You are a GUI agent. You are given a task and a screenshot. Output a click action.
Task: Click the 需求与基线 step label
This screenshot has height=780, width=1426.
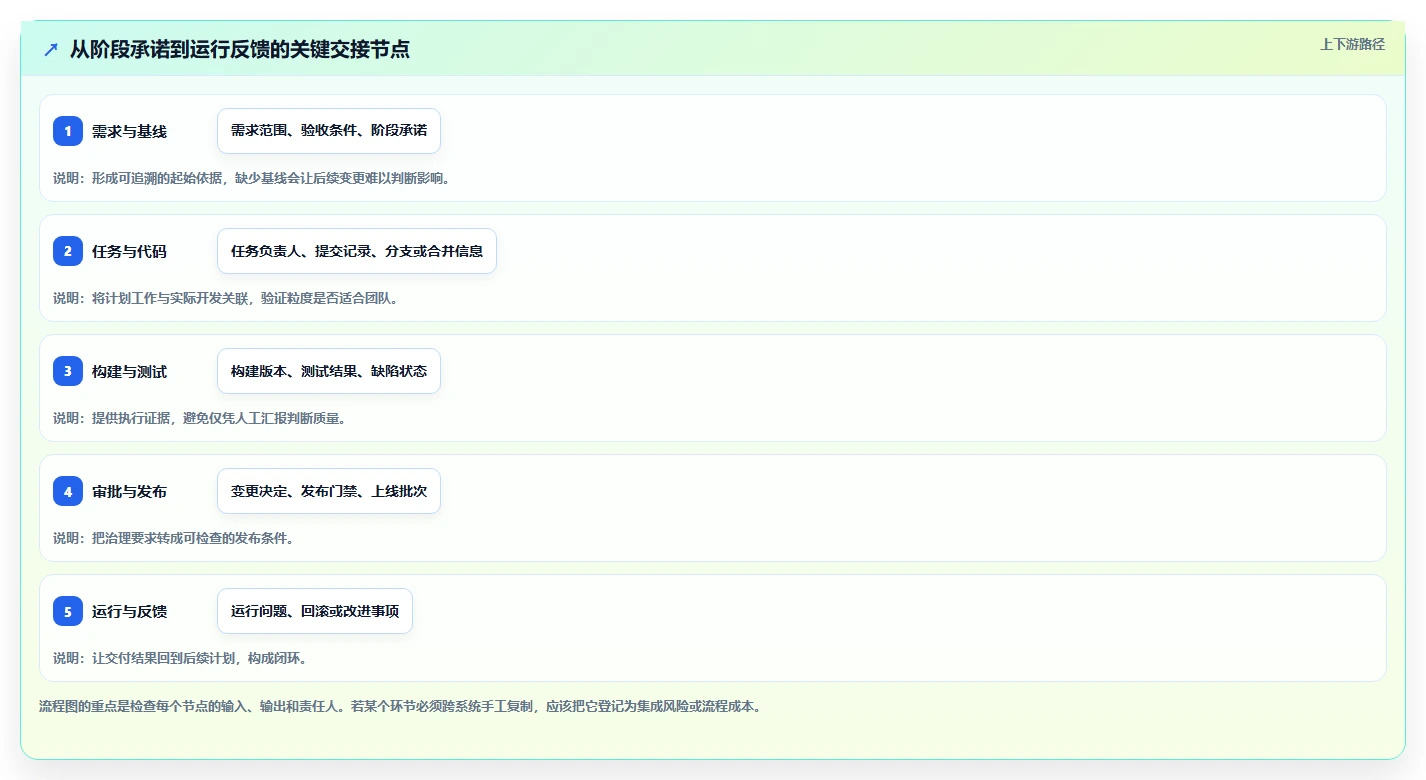click(129, 131)
